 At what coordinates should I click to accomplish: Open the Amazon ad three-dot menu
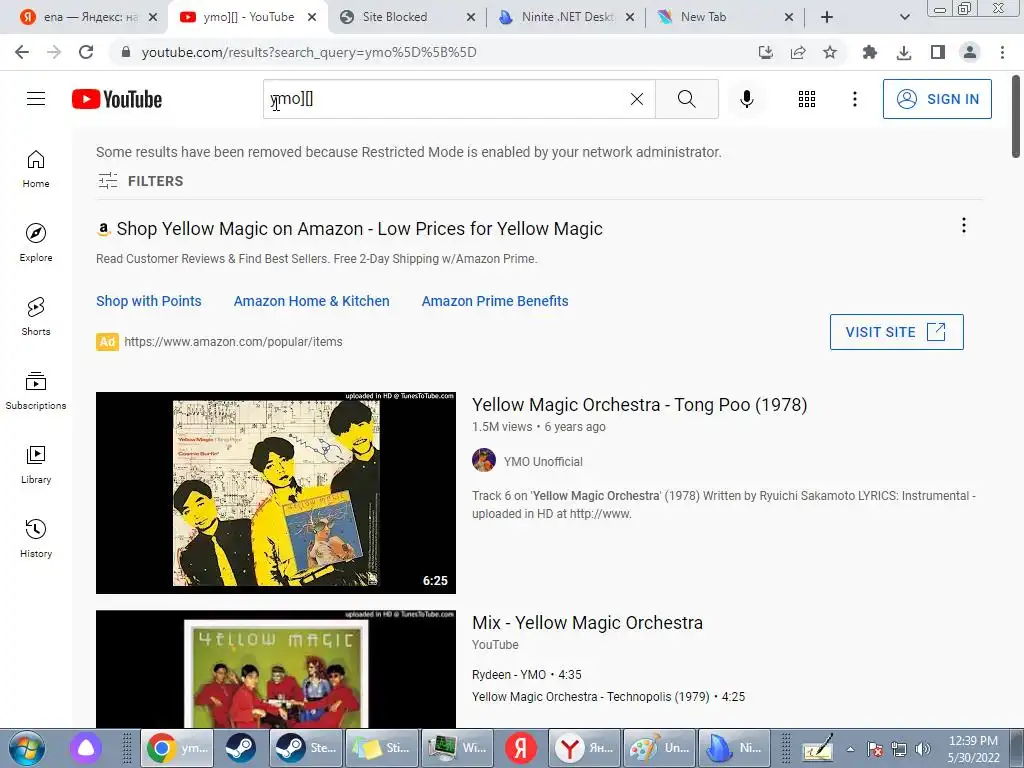[x=963, y=225]
